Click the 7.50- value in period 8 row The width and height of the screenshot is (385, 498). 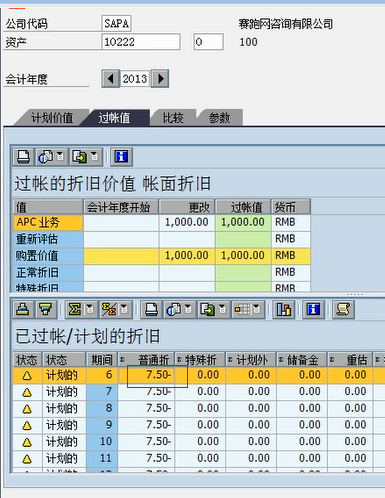[x=146, y=409]
